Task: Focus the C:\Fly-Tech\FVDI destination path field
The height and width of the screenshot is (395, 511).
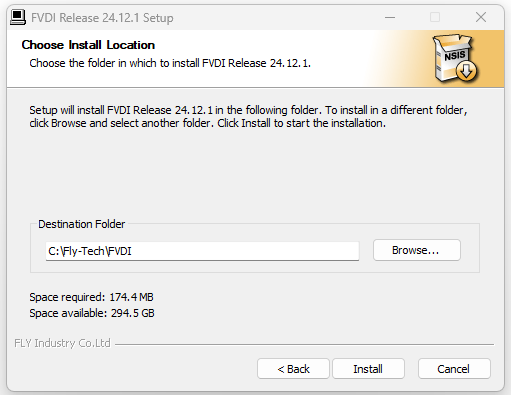Action: (202, 251)
